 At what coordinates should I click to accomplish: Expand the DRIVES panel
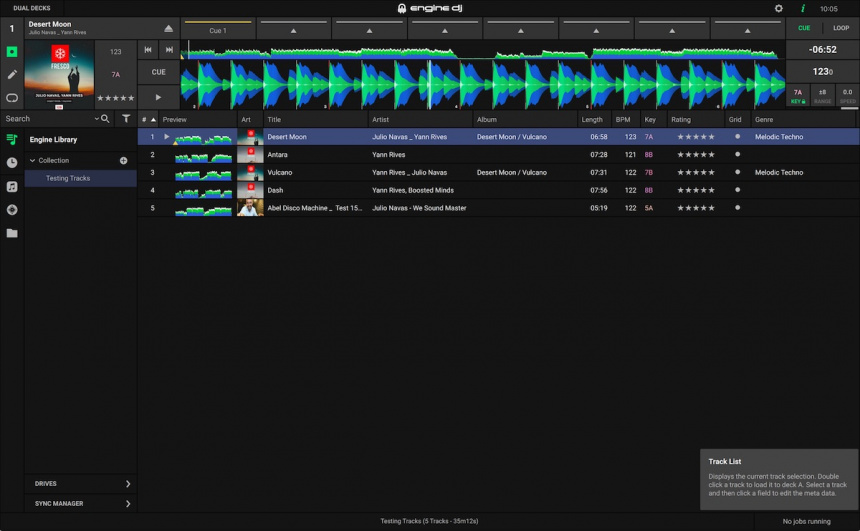pyautogui.click(x=81, y=484)
